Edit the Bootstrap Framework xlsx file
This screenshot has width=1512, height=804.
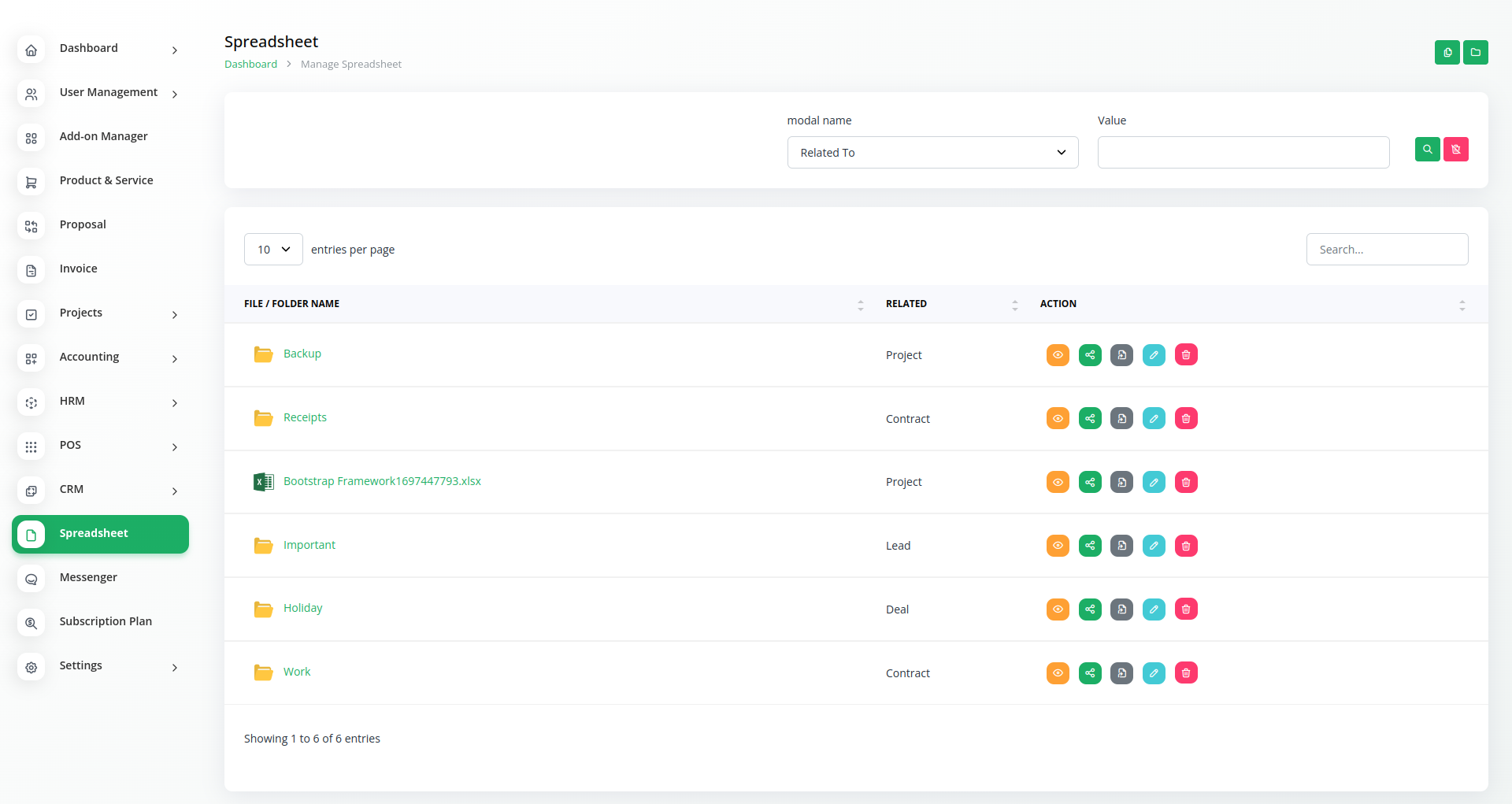click(x=1154, y=482)
